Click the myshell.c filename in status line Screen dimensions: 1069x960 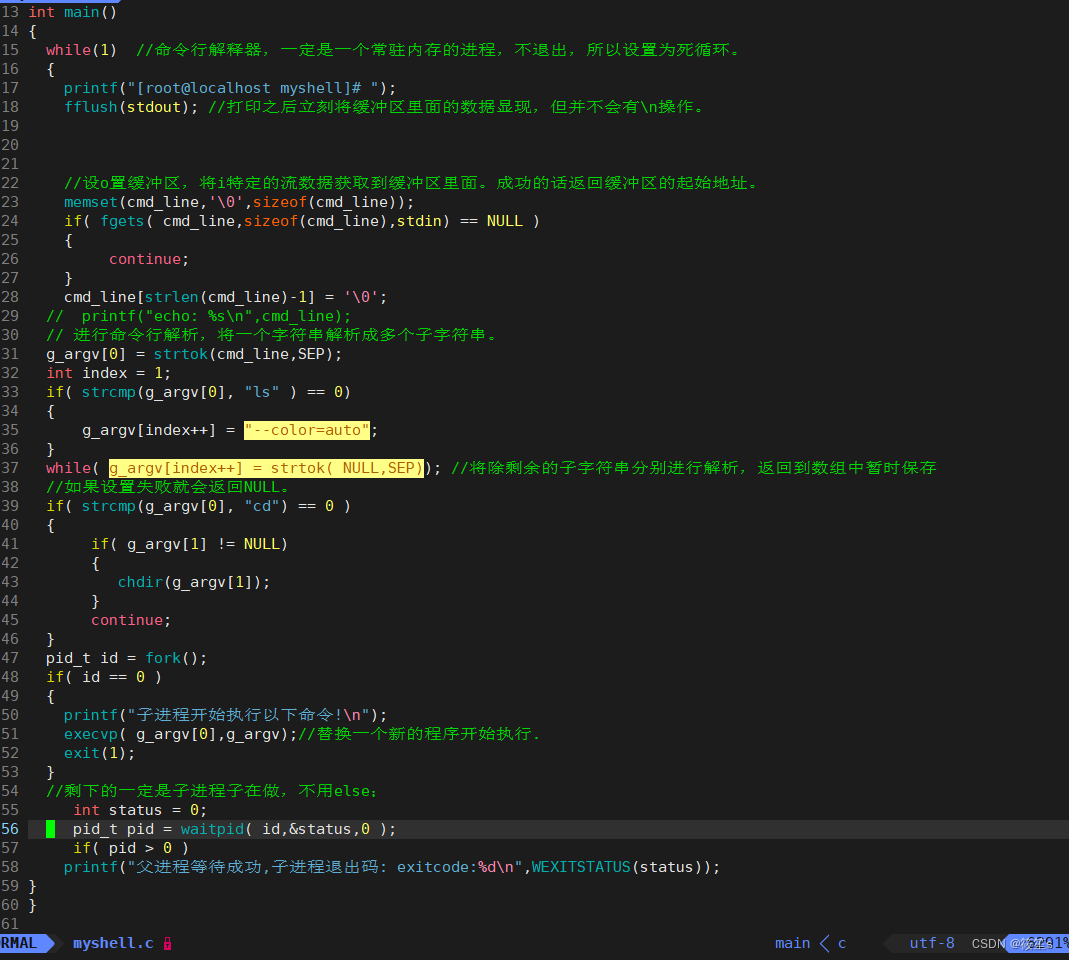coord(113,944)
